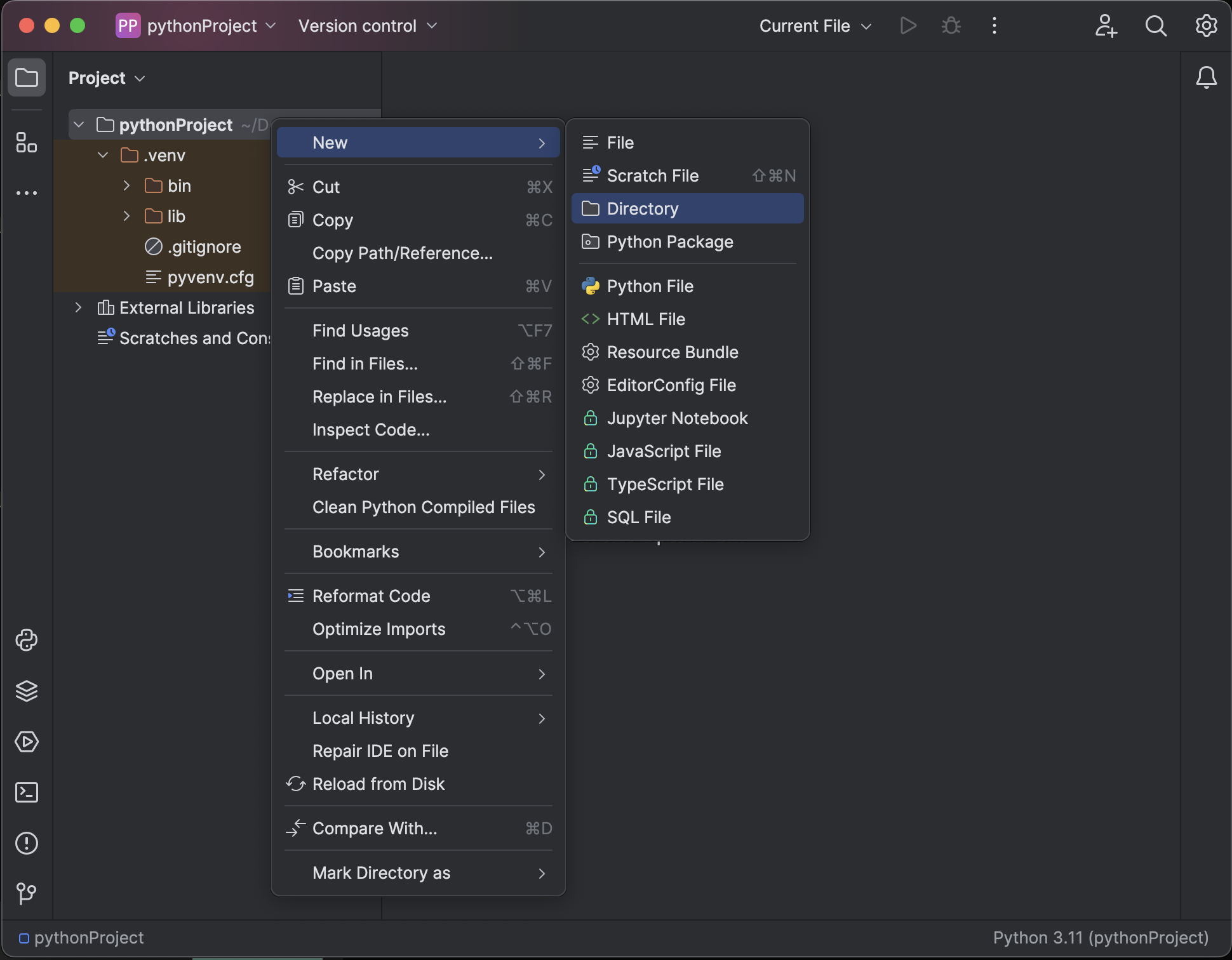Viewport: 1232px width, 960px height.
Task: Click the Code With Me icon
Action: point(1106,26)
